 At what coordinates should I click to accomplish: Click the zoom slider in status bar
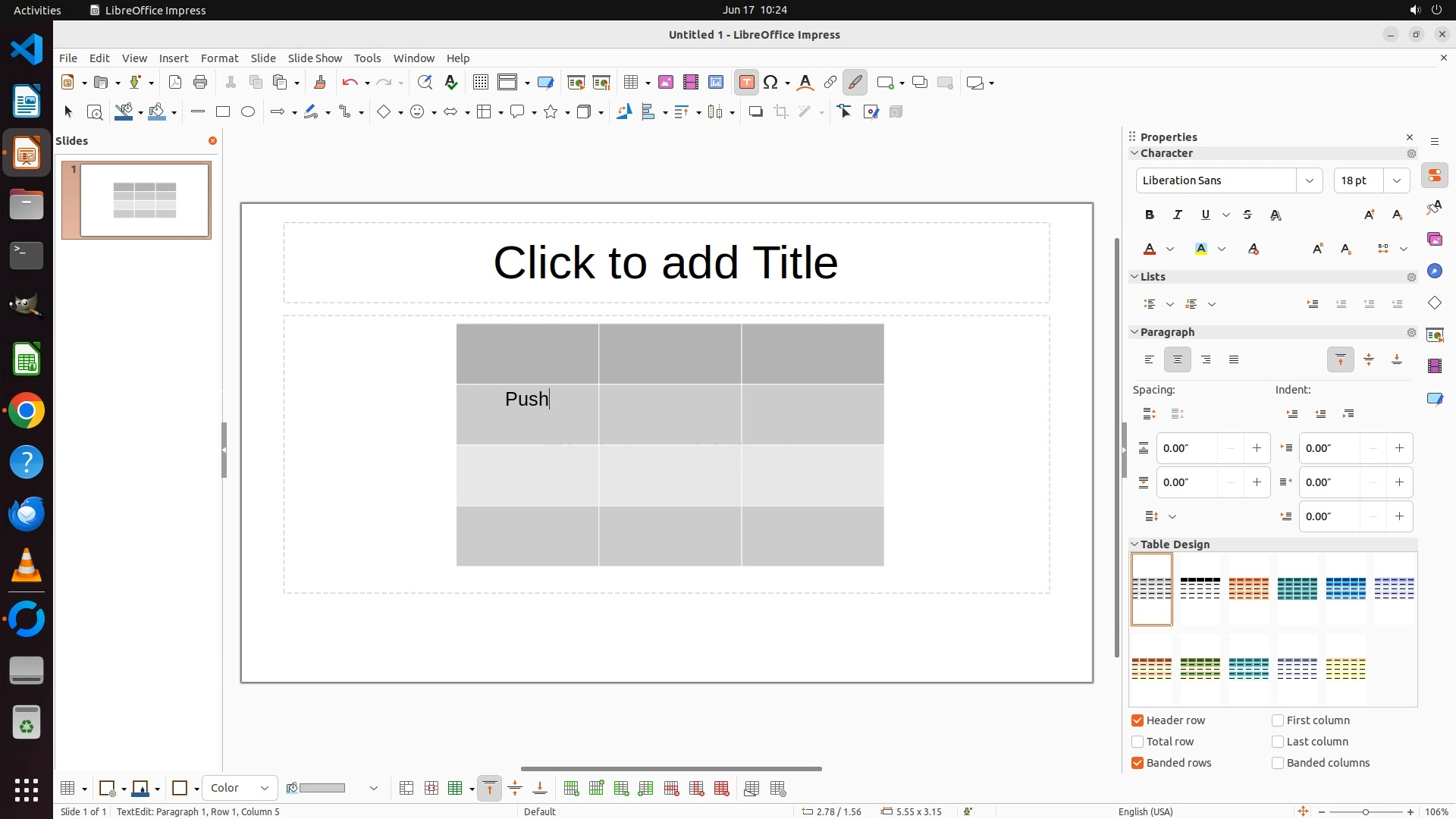(x=1365, y=811)
